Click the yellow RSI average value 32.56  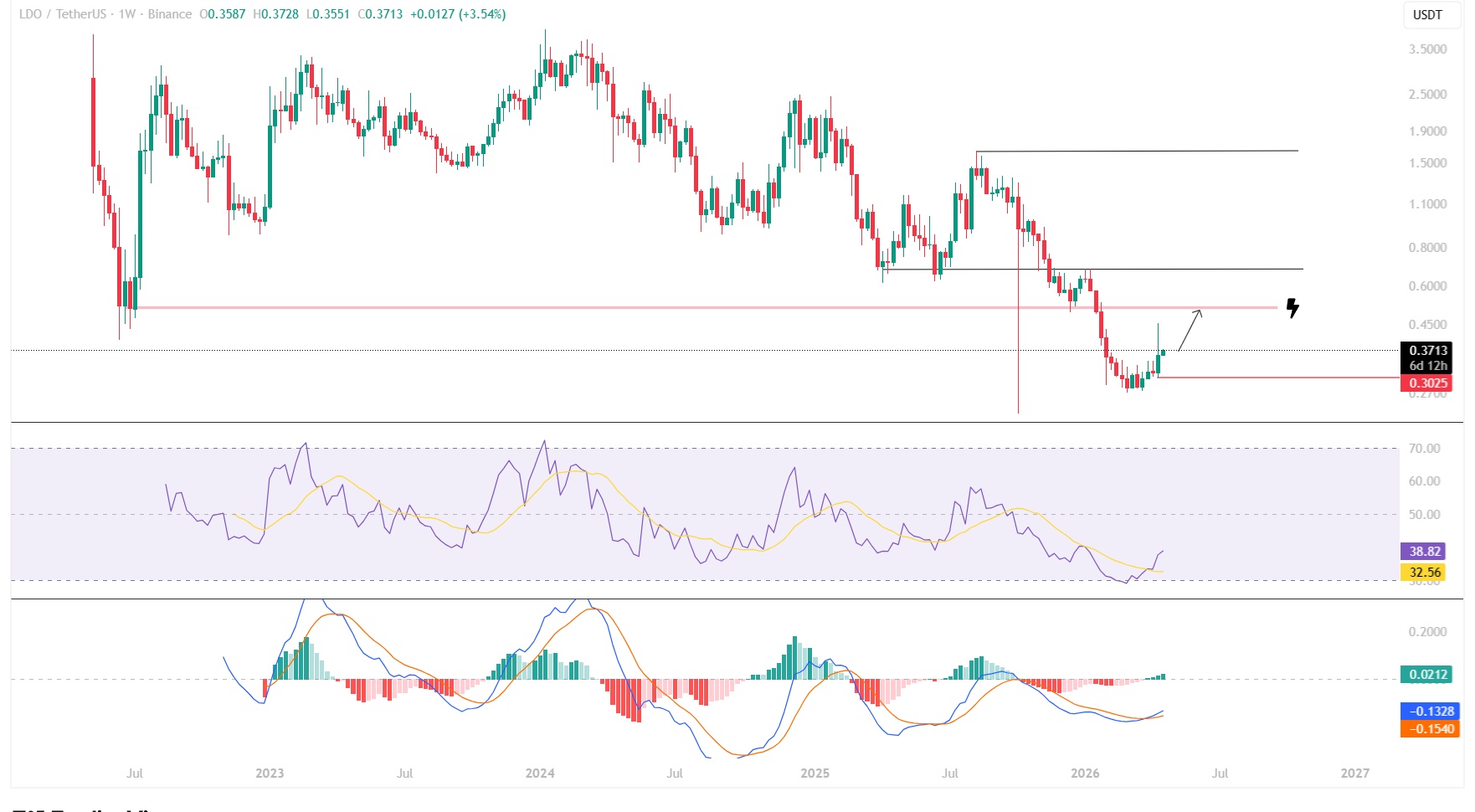pyautogui.click(x=1424, y=573)
